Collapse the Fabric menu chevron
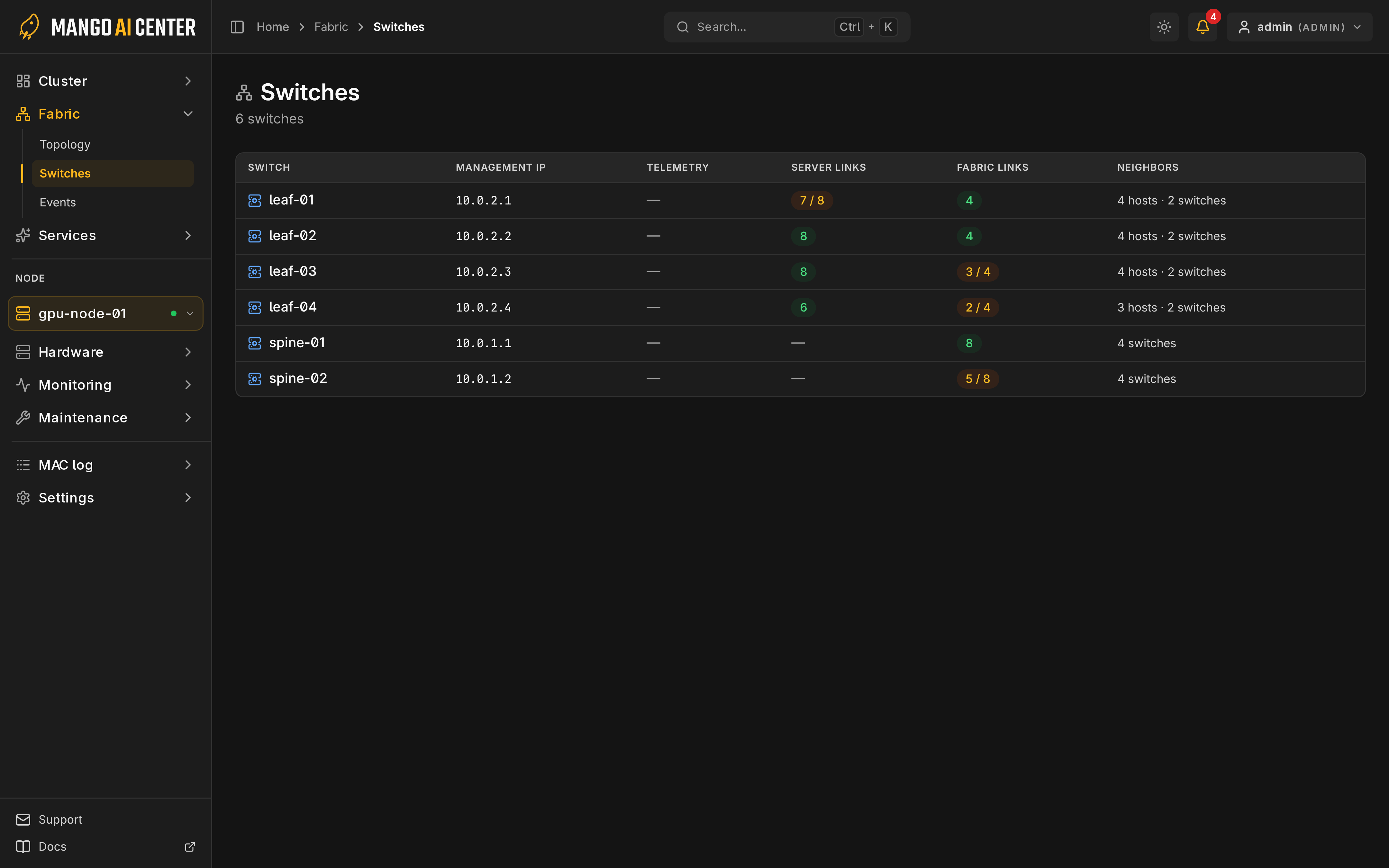 pos(188,114)
